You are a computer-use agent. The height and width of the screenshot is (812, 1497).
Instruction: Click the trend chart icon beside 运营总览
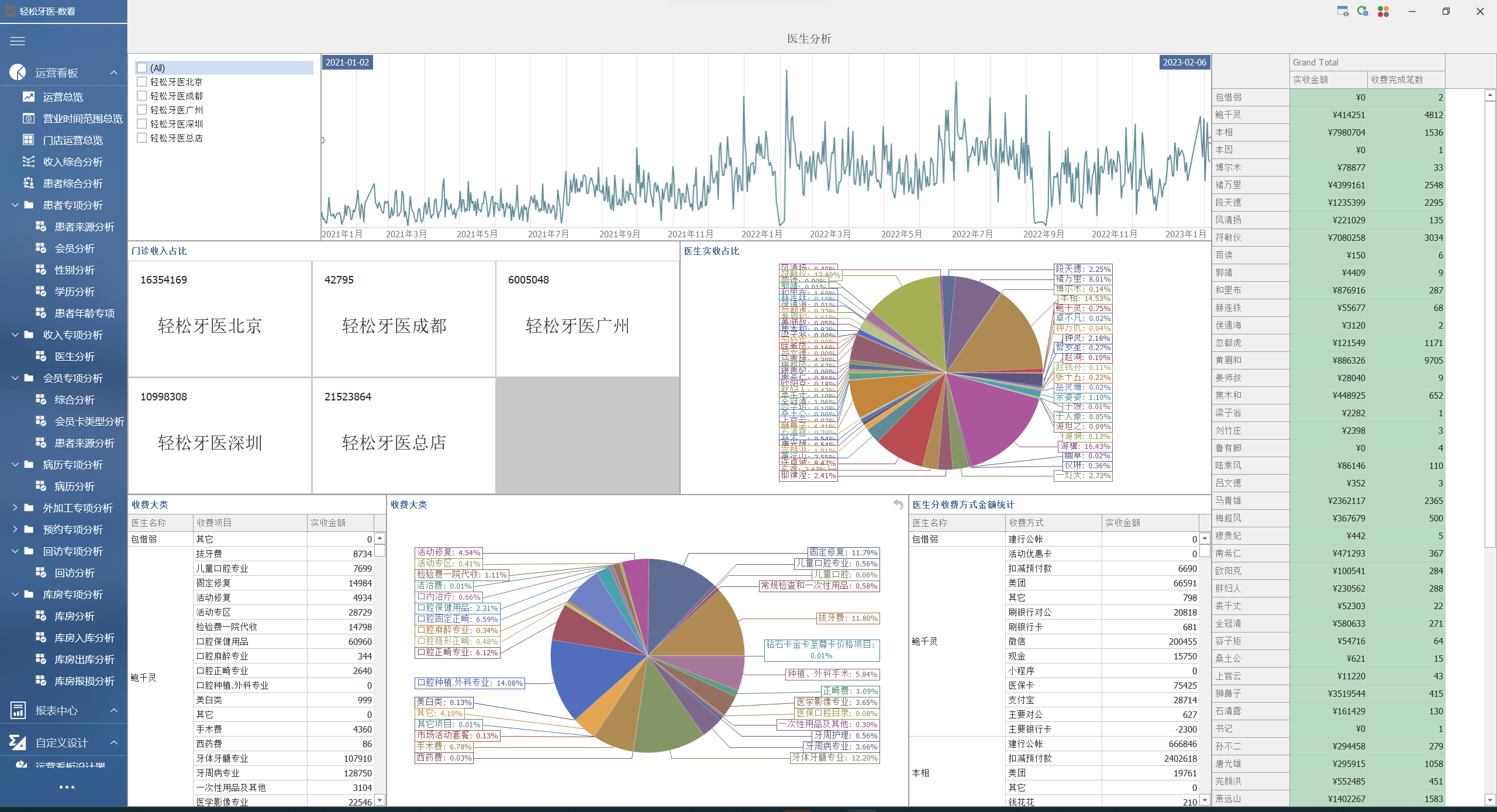(29, 96)
